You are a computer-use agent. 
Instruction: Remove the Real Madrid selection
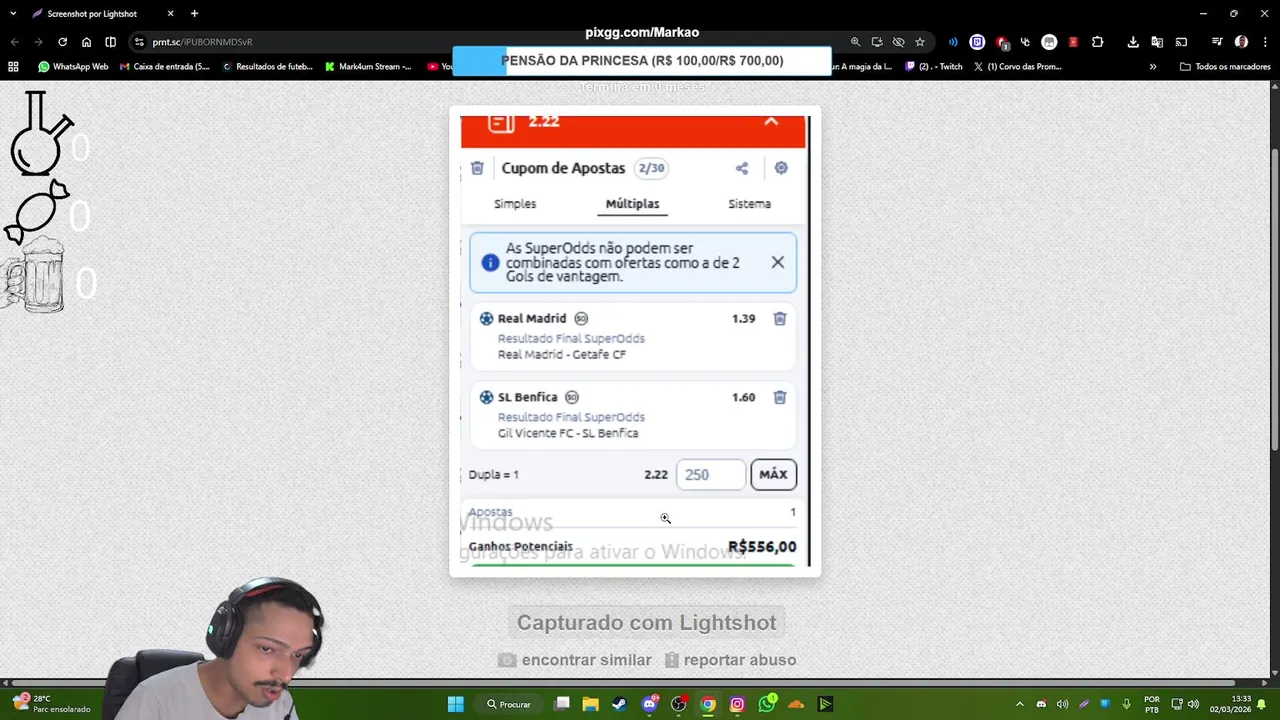pos(780,319)
